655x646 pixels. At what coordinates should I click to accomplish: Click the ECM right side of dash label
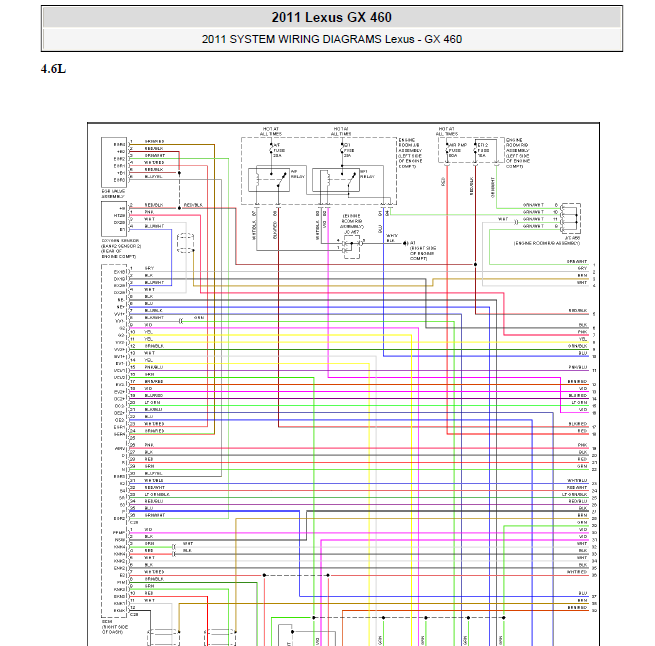tap(115, 627)
